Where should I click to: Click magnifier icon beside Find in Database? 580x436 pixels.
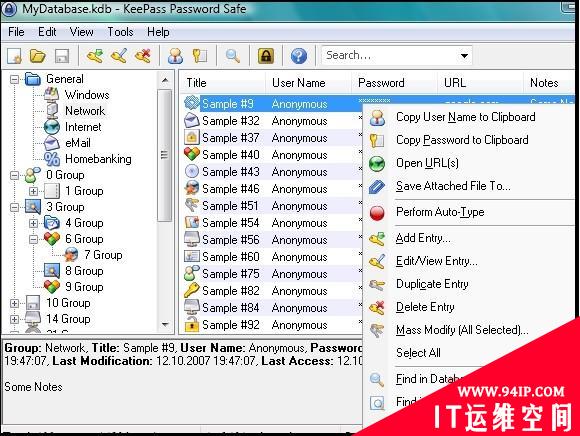click(377, 379)
